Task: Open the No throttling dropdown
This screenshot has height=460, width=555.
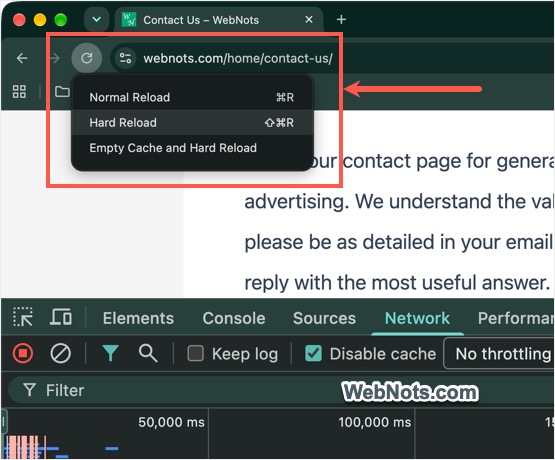Action: coord(499,353)
